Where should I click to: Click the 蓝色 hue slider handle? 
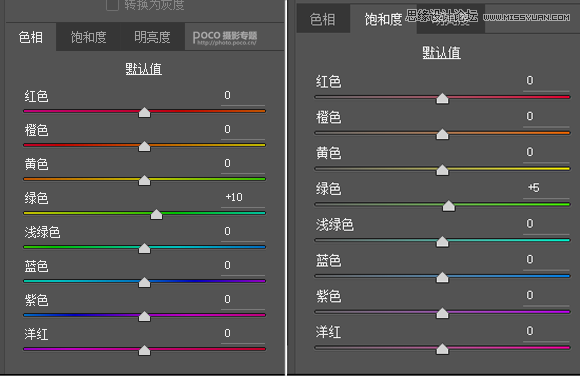pos(144,282)
